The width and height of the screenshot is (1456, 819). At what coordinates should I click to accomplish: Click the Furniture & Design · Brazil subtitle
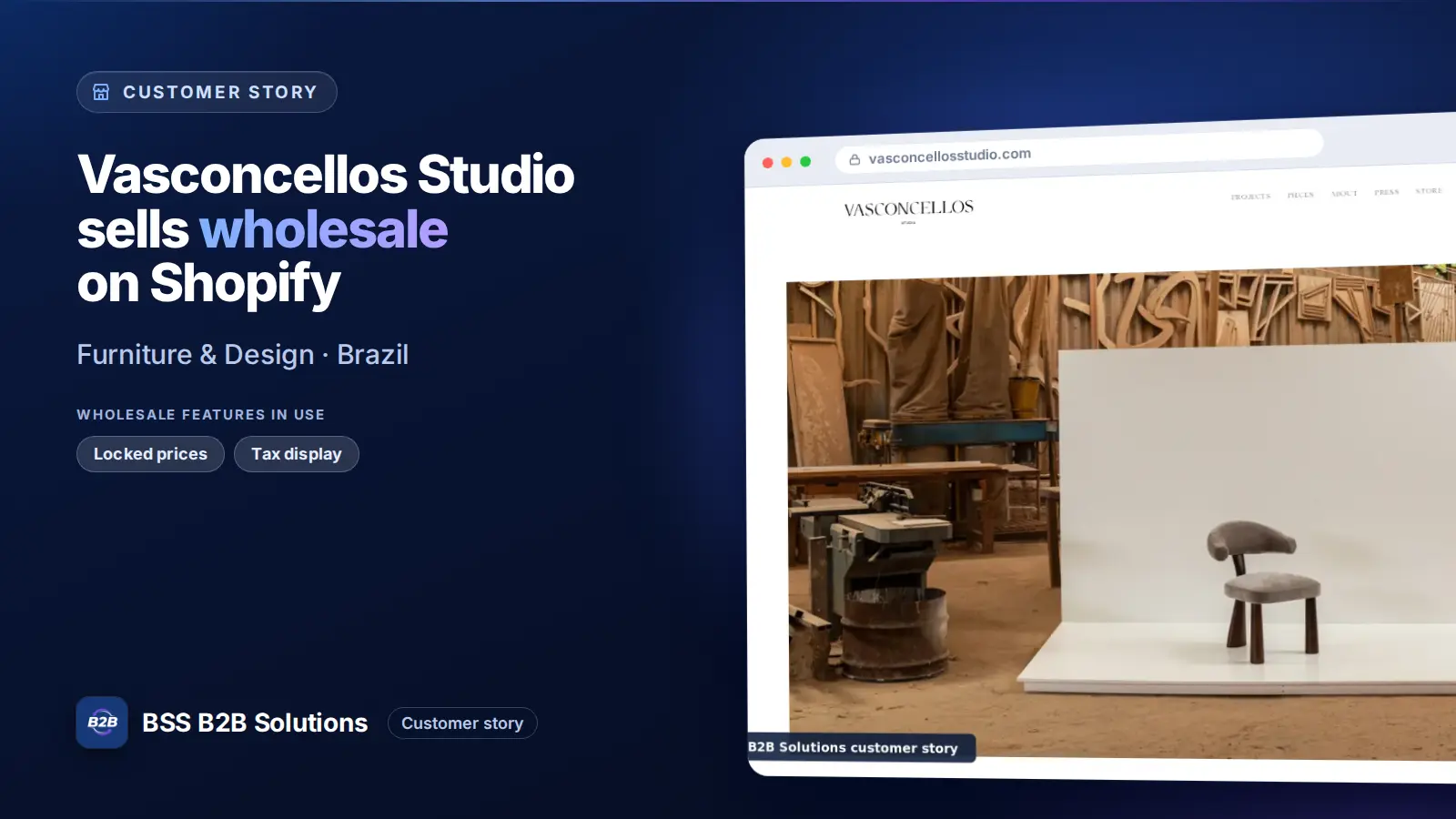click(x=243, y=355)
